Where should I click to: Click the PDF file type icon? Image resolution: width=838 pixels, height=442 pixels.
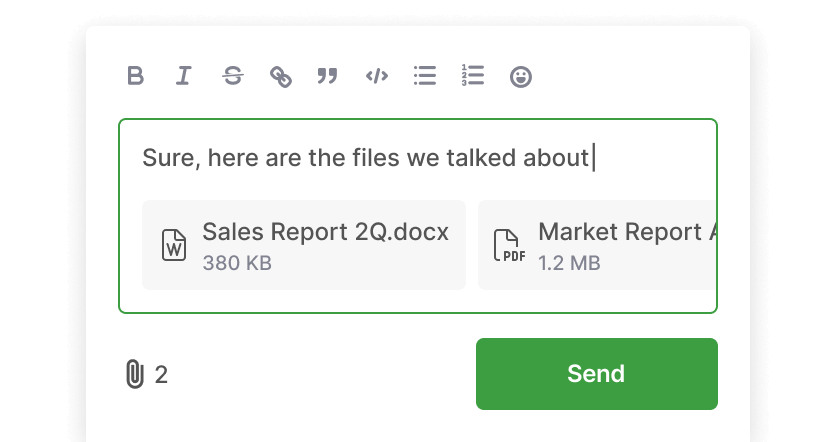tap(510, 245)
